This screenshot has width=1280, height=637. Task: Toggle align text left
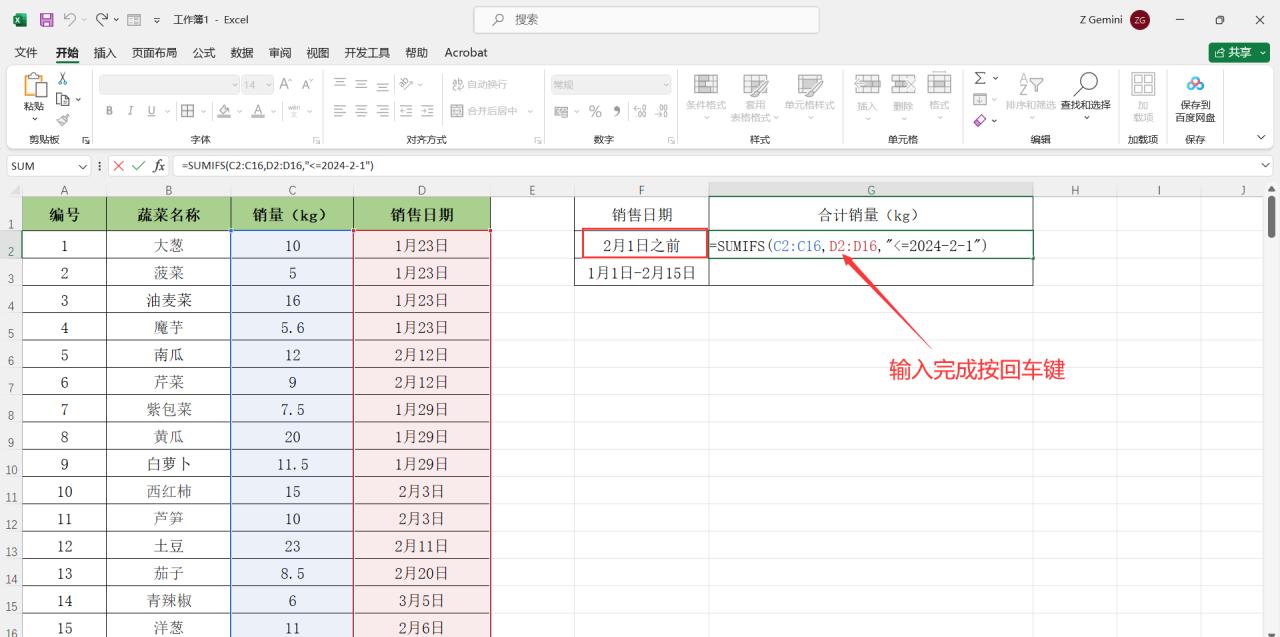340,111
